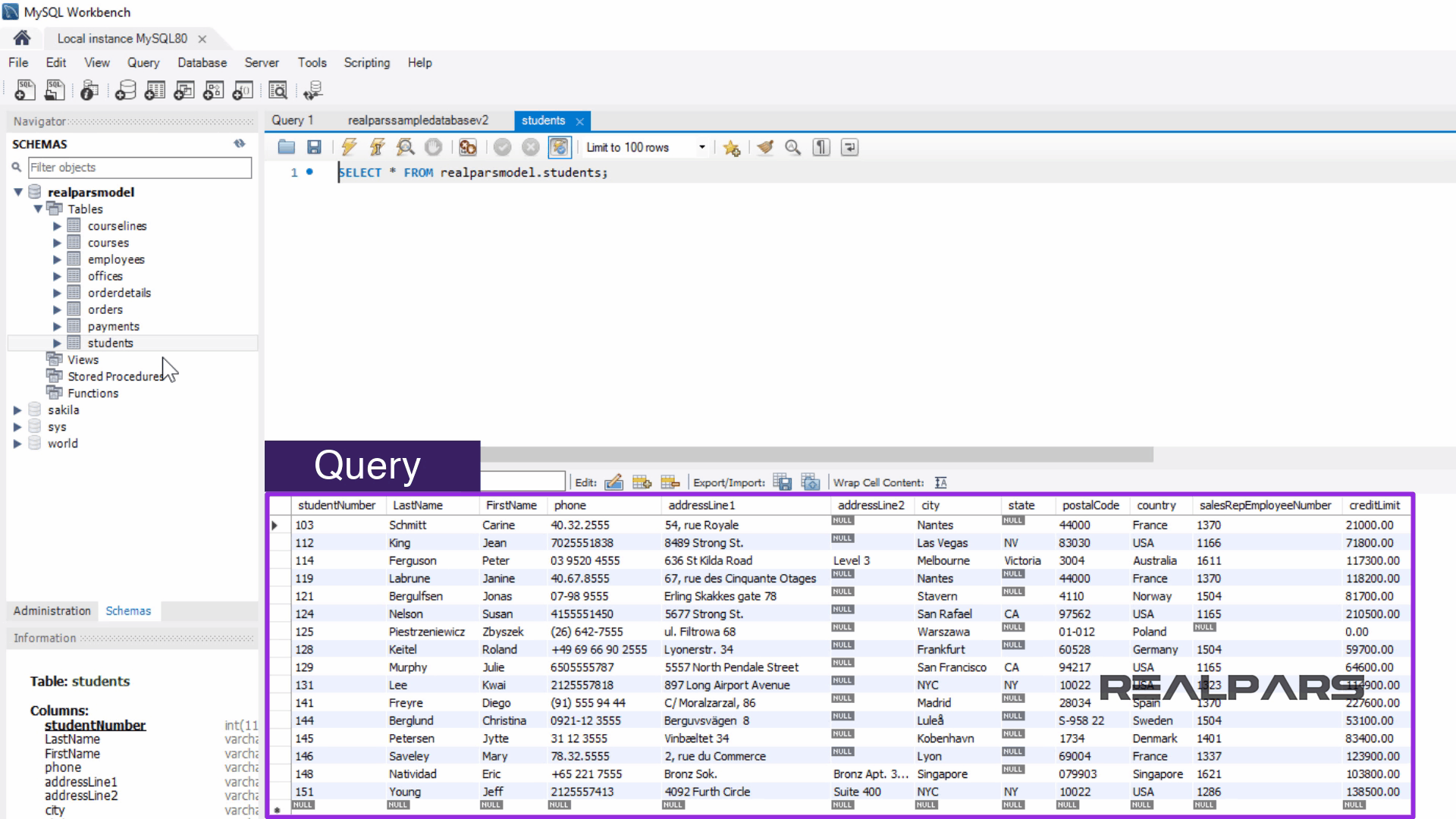
Task: Click the Save script floppy icon
Action: (314, 147)
